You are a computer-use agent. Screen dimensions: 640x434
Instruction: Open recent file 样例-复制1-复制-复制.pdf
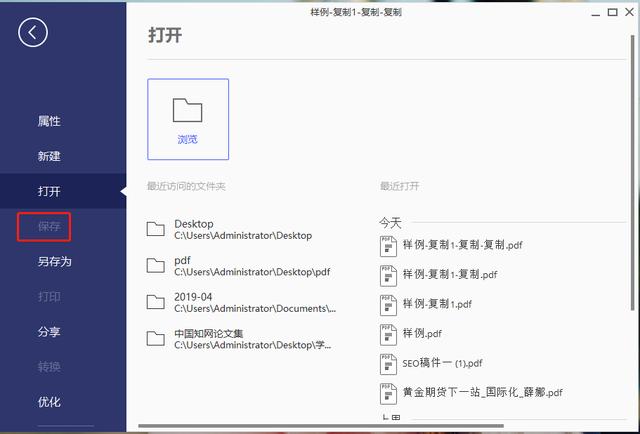point(462,245)
